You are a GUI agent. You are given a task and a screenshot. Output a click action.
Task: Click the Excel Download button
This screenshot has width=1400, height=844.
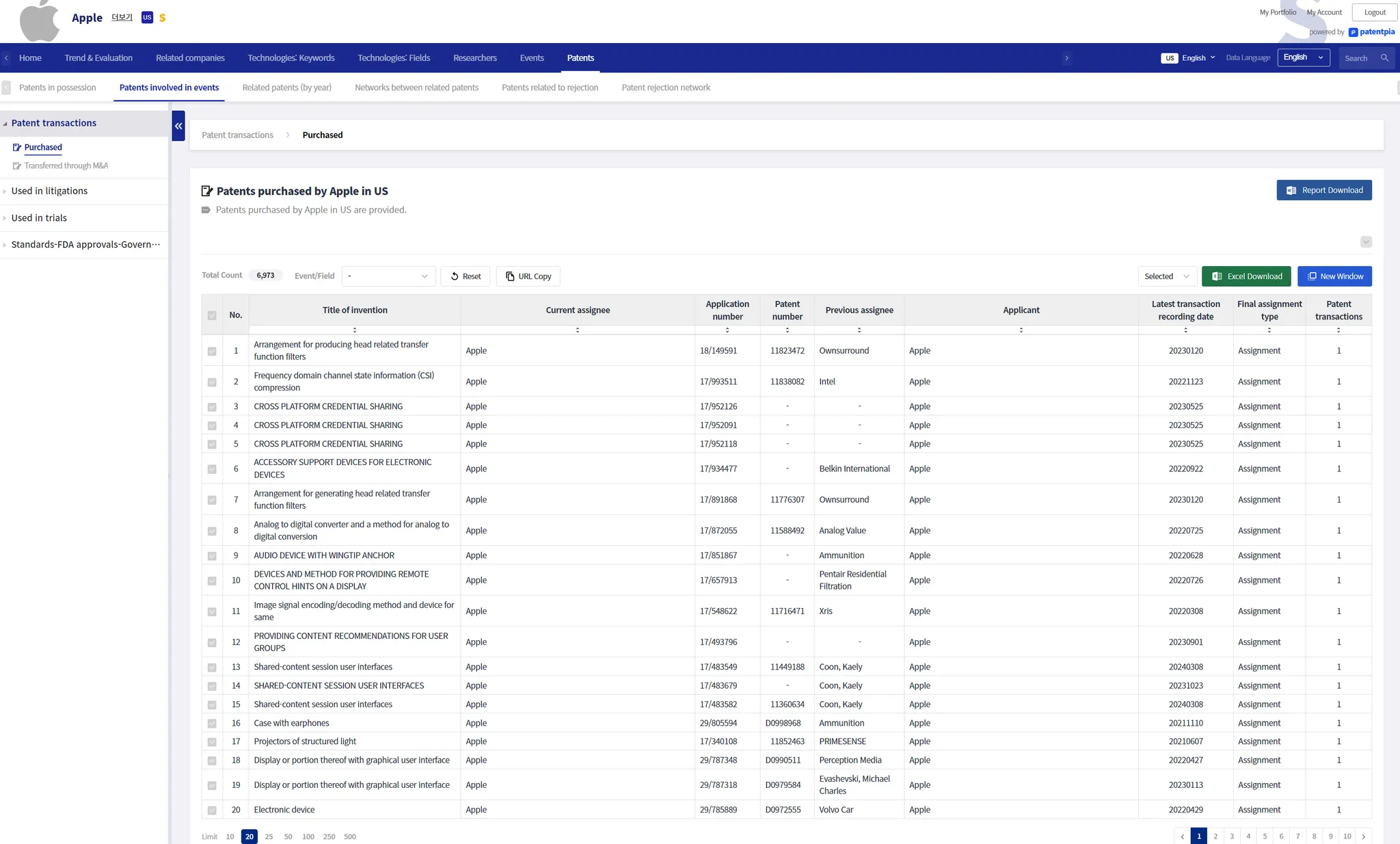[1246, 276]
